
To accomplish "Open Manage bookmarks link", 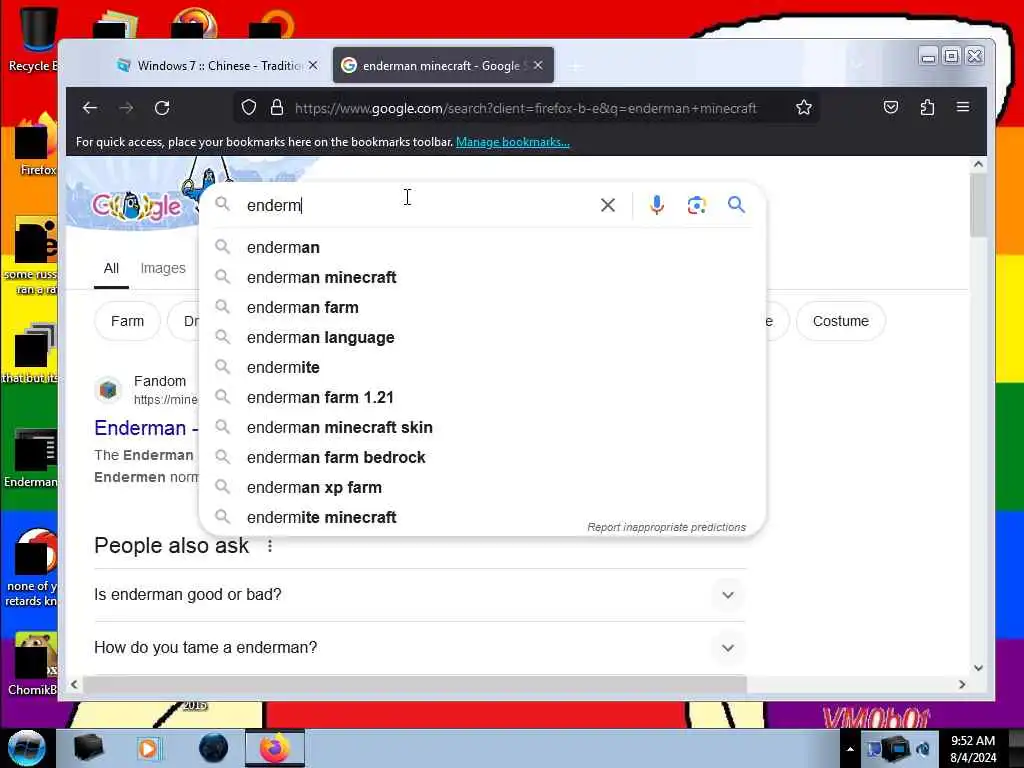I will (513, 142).
